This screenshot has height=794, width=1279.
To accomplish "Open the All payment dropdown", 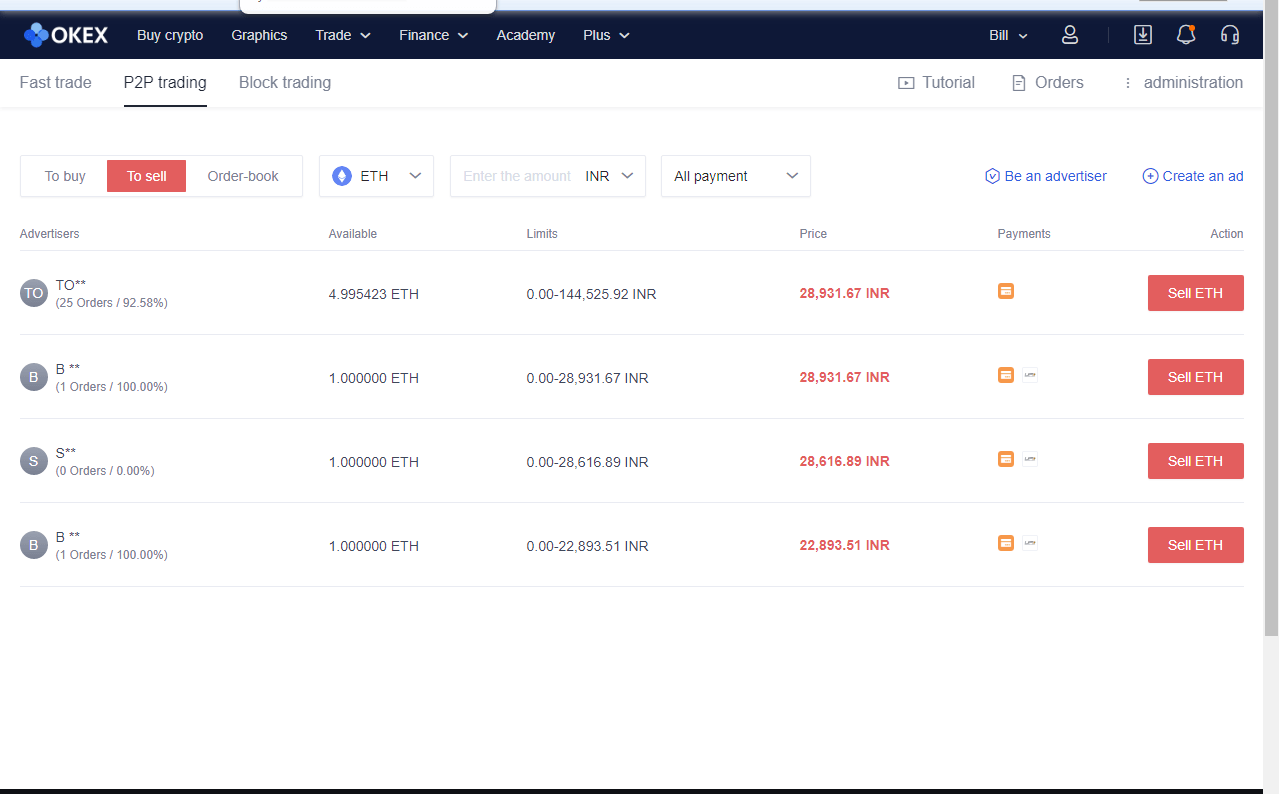I will (x=735, y=176).
